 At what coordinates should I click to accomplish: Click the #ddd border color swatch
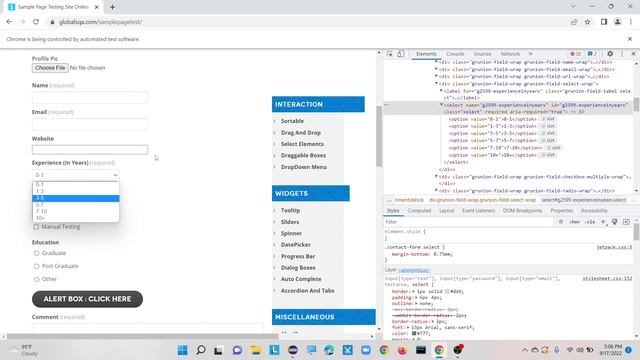[447, 291]
